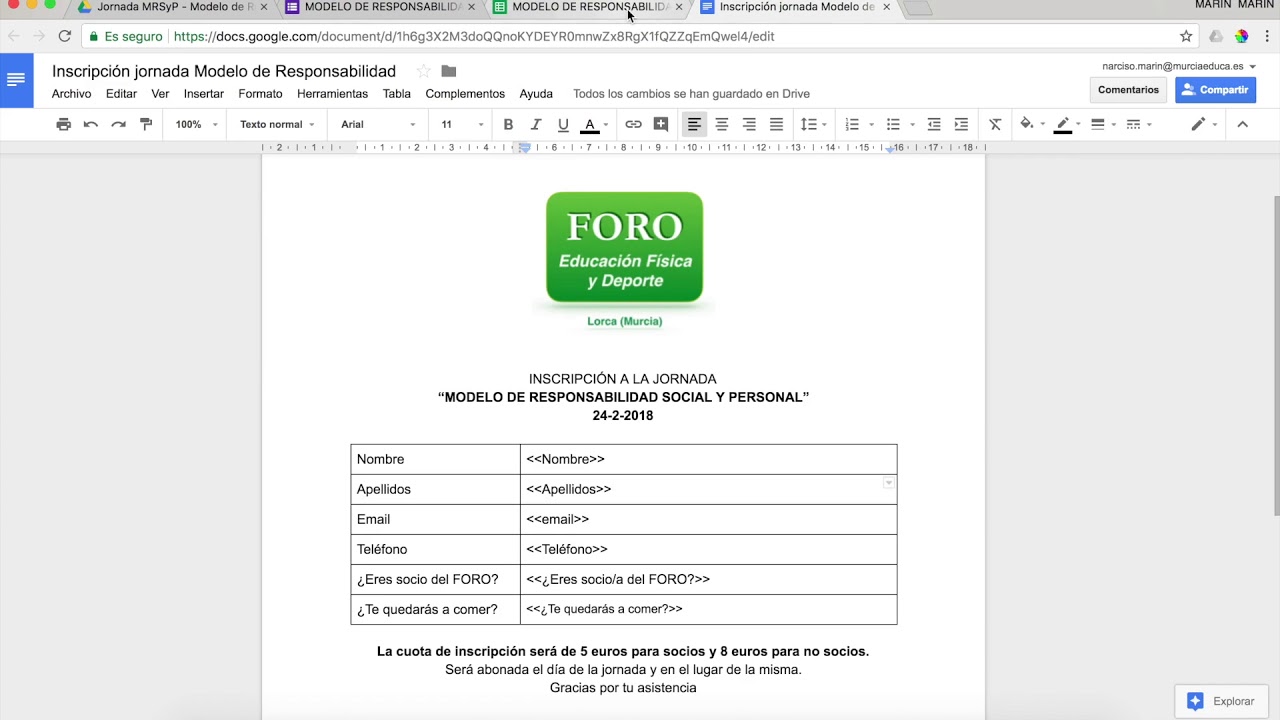Screen dimensions: 1280x720
Task: Open the editing mode pencil dropdown
Action: [x=1203, y=124]
